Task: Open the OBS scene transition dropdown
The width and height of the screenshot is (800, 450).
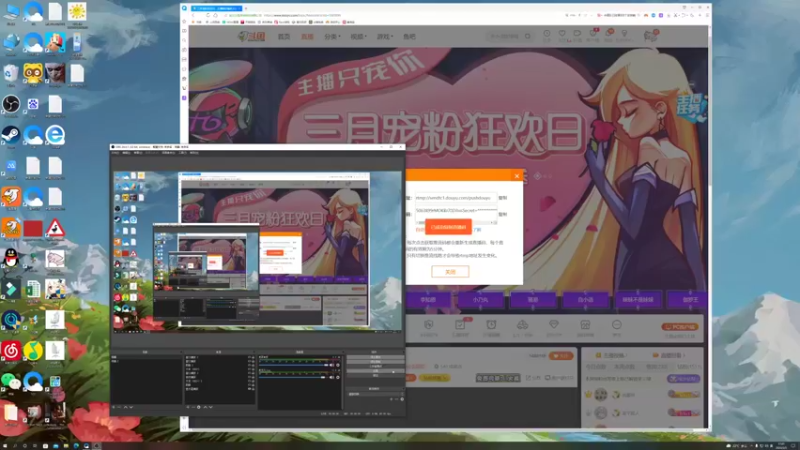Action: 375,394
